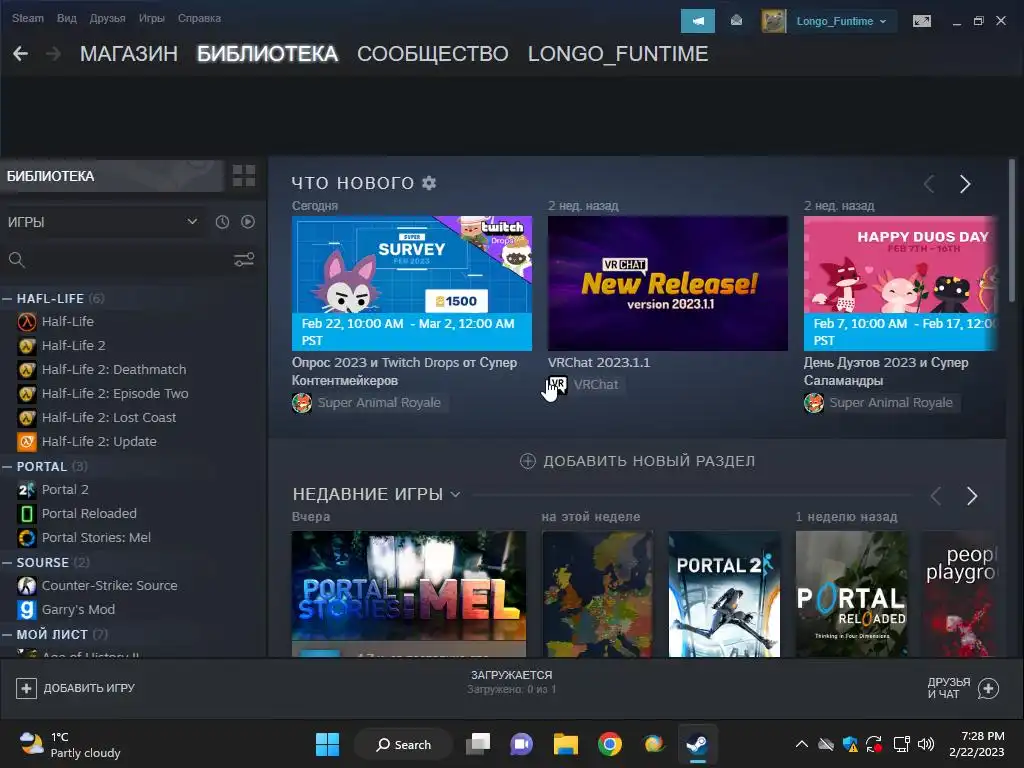Show ready-to-play games icon

[248, 222]
